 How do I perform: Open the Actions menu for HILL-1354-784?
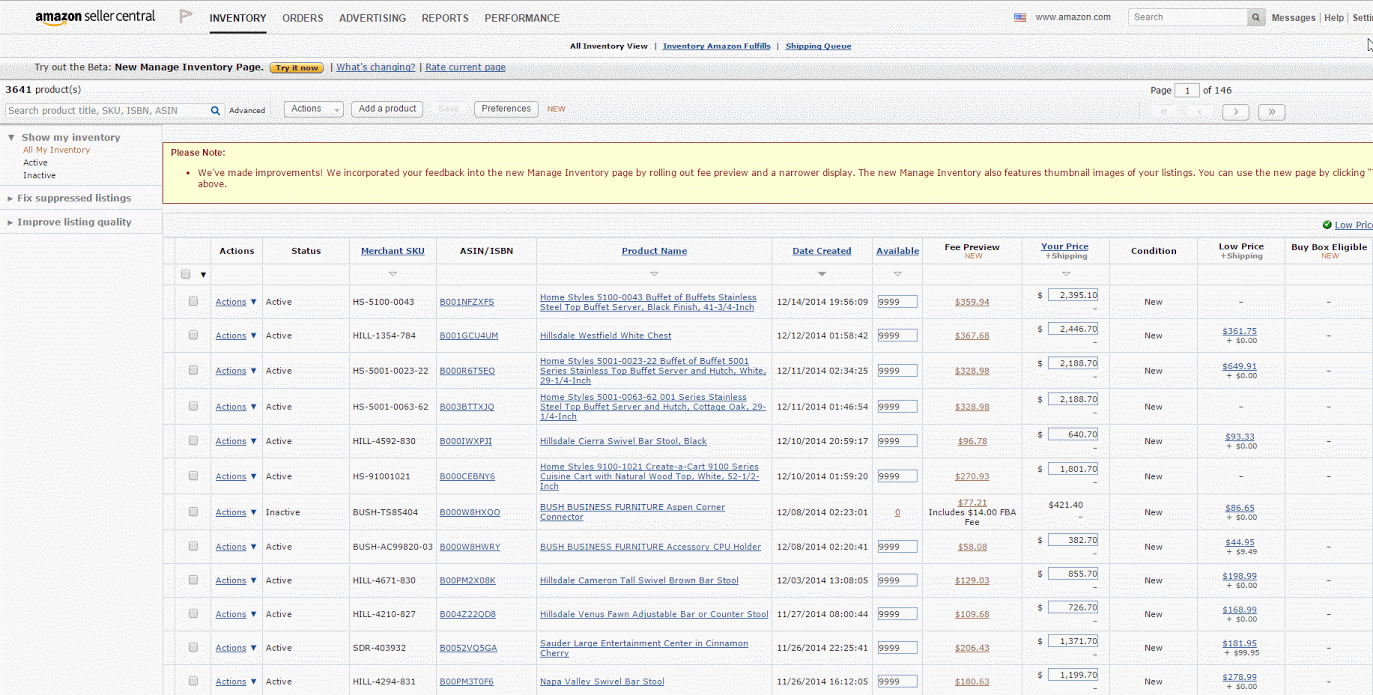click(236, 336)
